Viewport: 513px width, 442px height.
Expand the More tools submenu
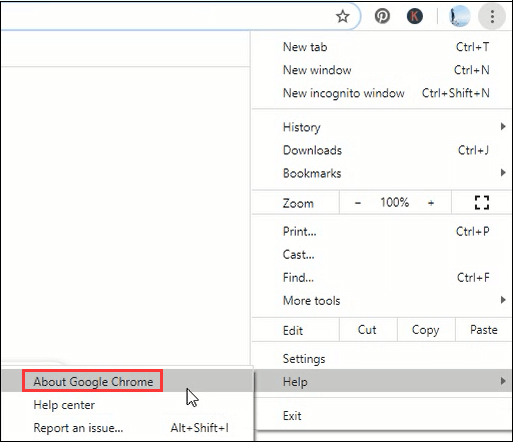point(382,301)
